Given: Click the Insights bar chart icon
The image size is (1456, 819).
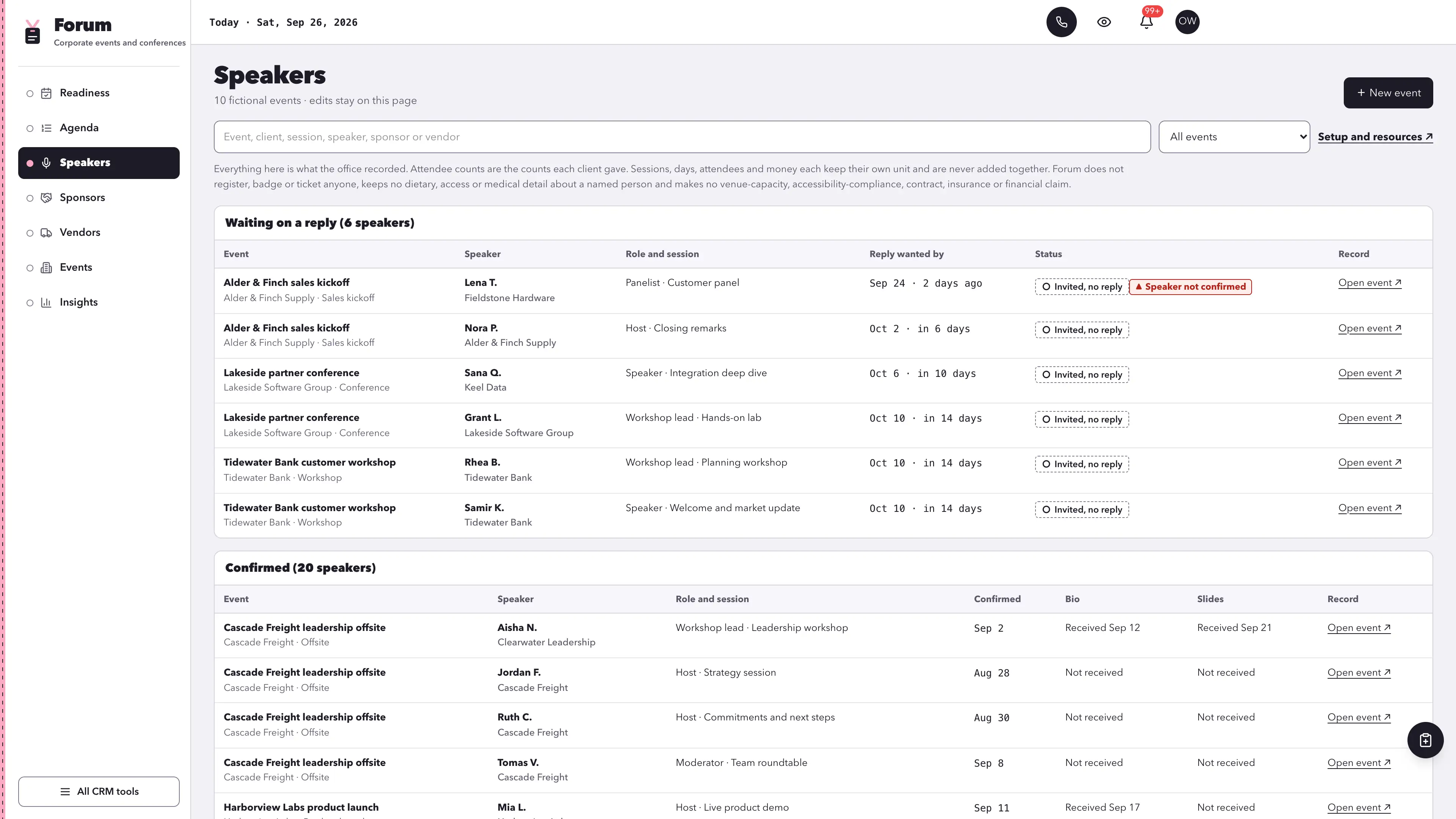Looking at the screenshot, I should pyautogui.click(x=46, y=303).
